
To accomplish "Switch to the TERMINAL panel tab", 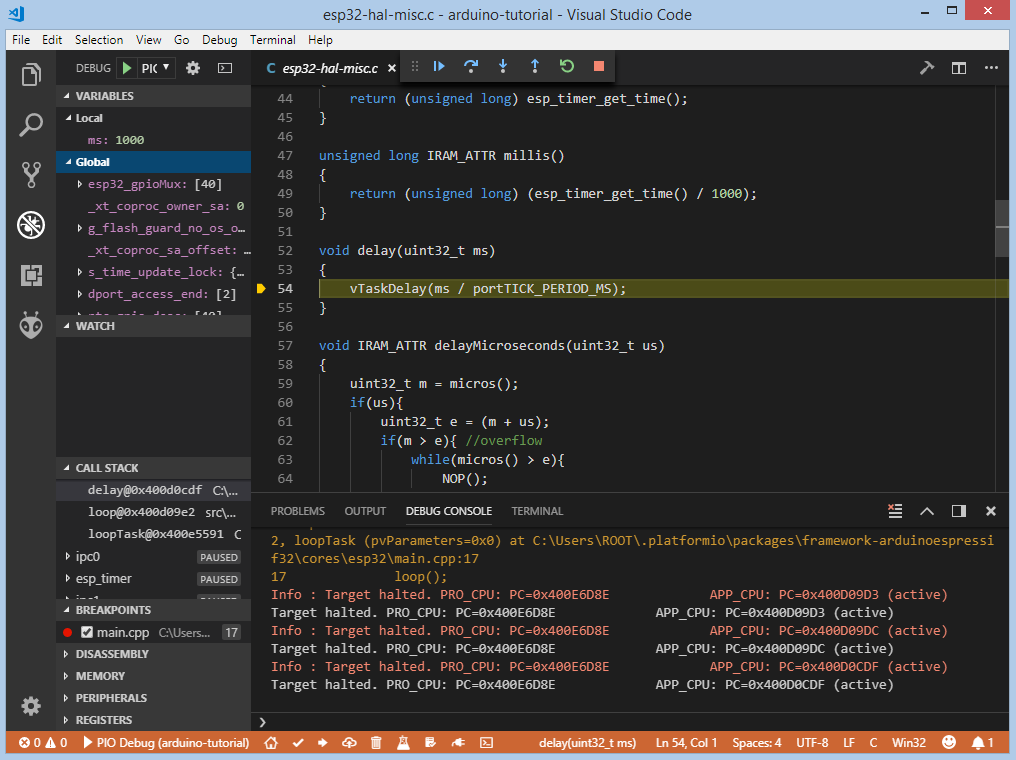I will (x=537, y=511).
